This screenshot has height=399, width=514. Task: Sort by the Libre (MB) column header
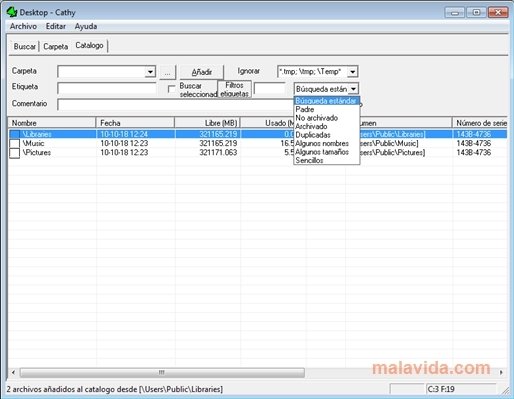click(207, 123)
